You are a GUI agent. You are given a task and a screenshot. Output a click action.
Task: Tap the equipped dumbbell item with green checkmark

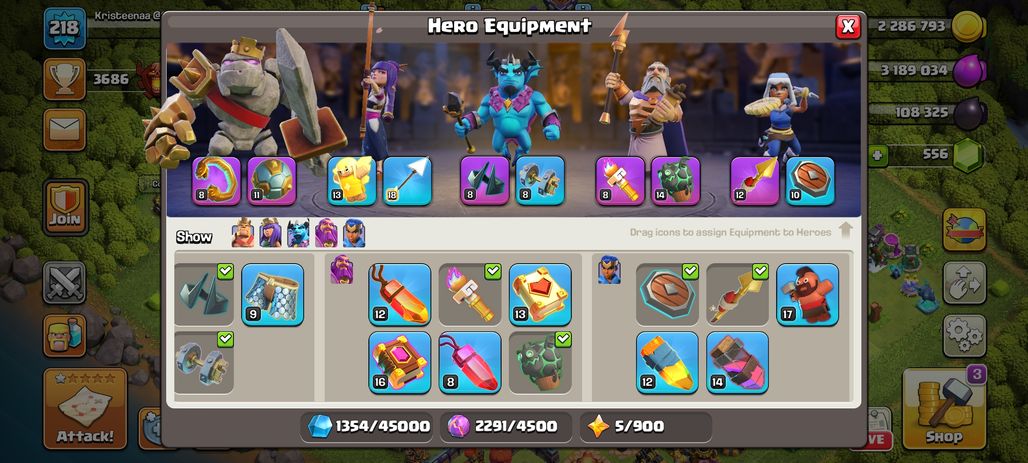(203, 362)
